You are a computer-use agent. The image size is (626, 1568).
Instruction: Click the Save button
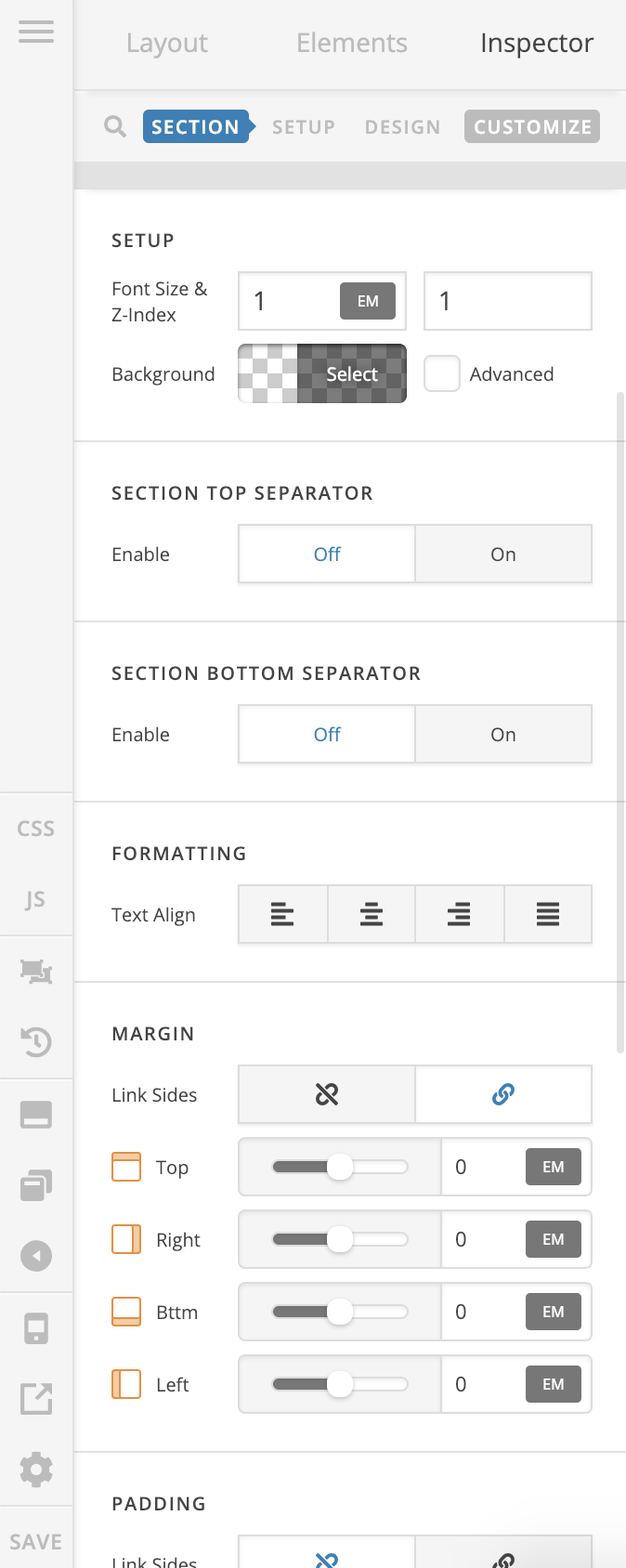pyautogui.click(x=36, y=1542)
